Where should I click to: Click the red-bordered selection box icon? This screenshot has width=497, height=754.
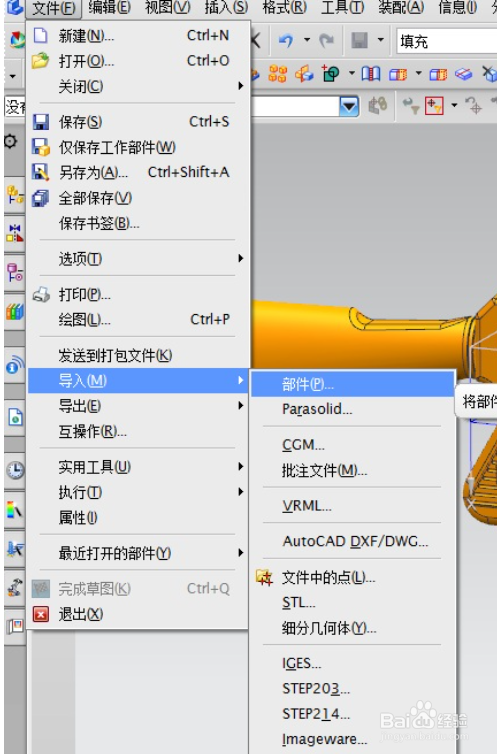pyautogui.click(x=434, y=106)
